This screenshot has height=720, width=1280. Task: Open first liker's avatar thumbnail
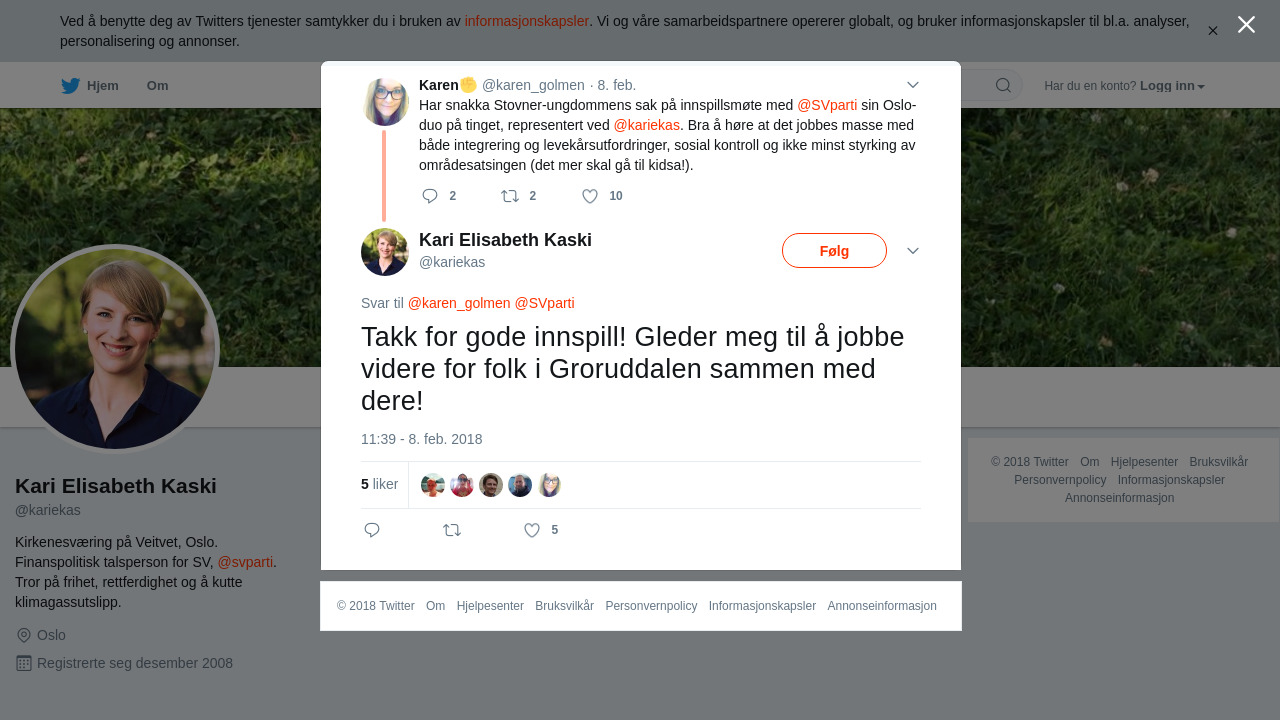[433, 485]
